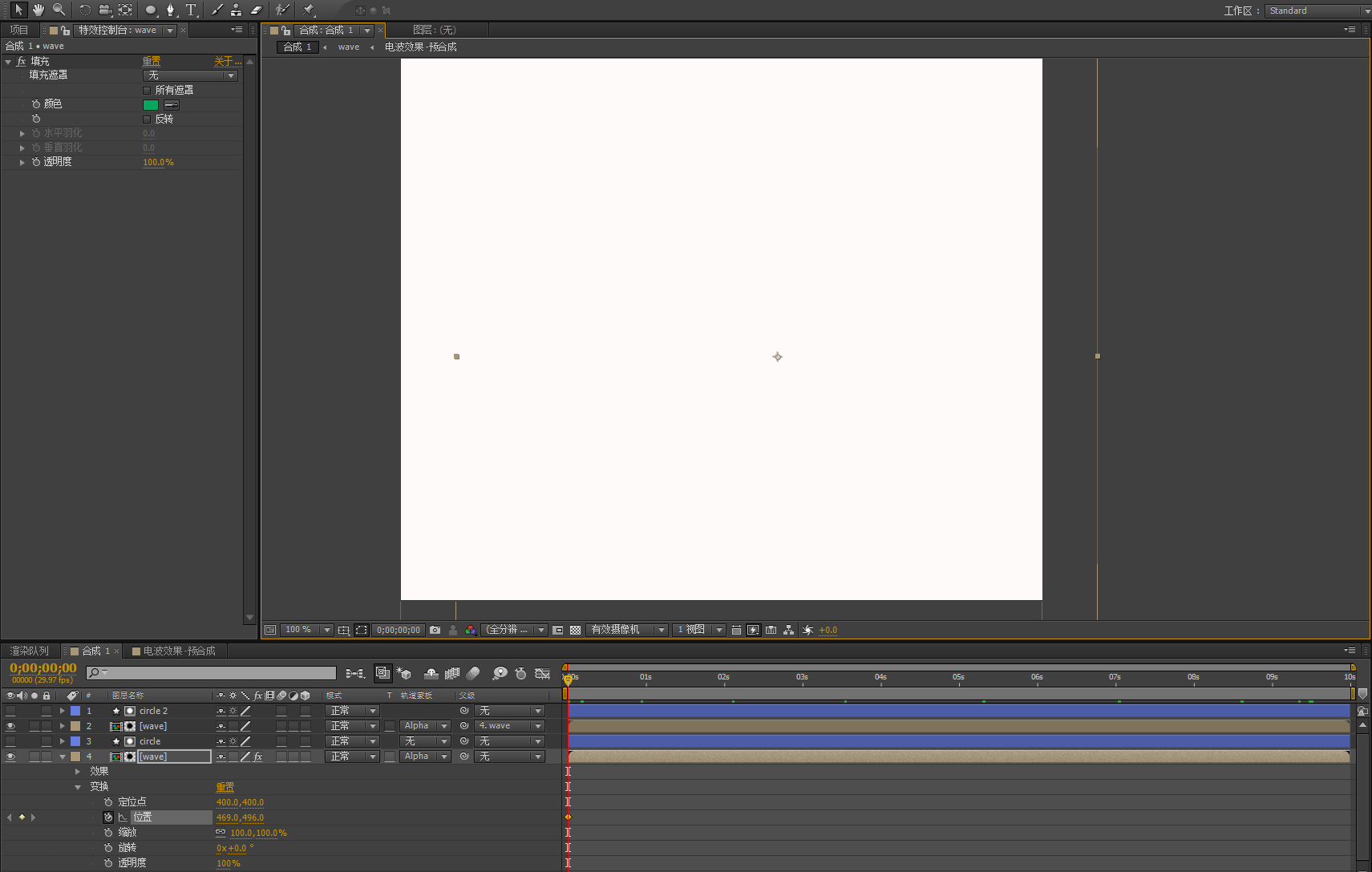Select the Eraser tool
Image resolution: width=1372 pixels, height=872 pixels.
257,10
